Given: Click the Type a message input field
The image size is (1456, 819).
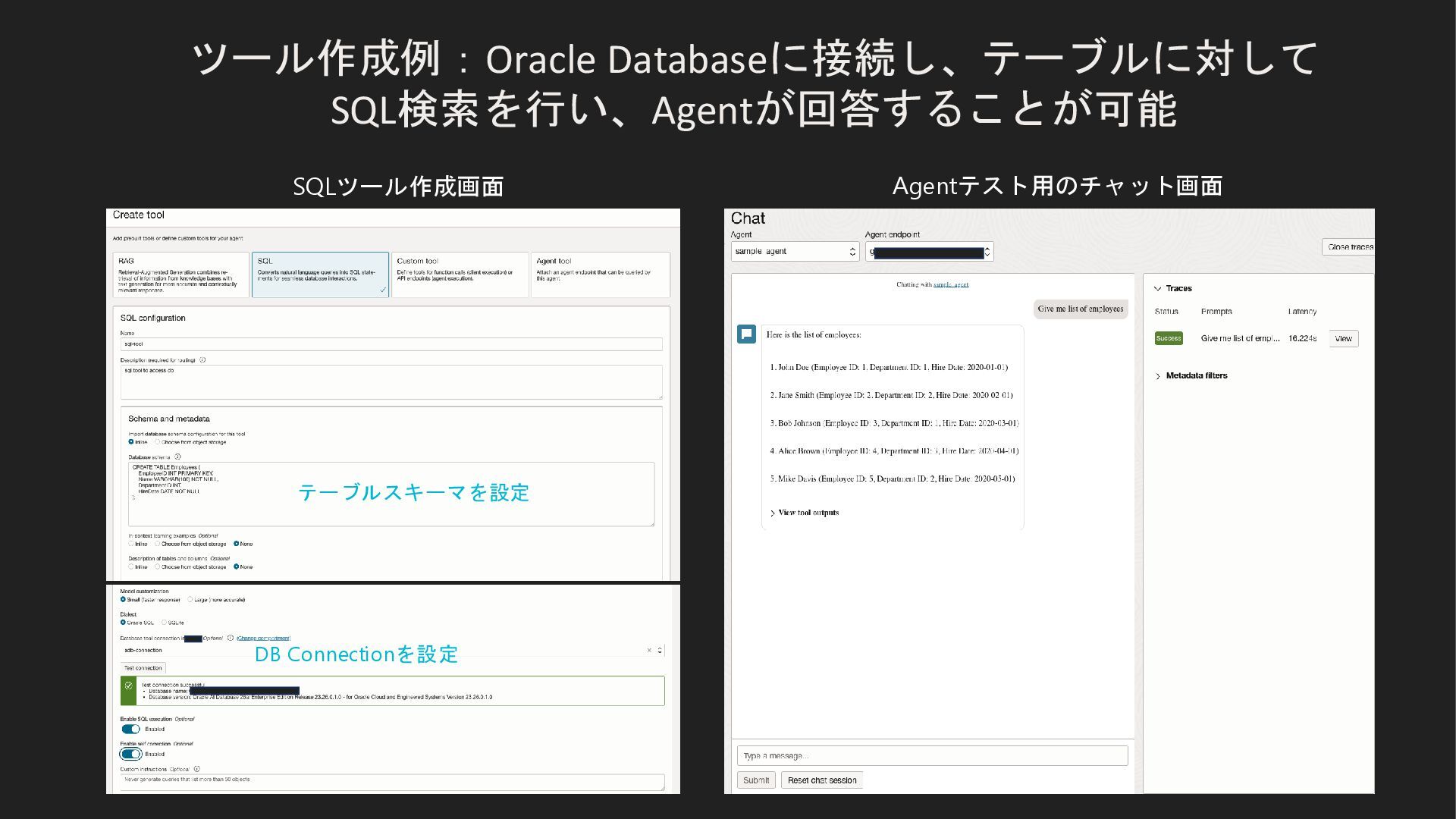Looking at the screenshot, I should point(932,755).
